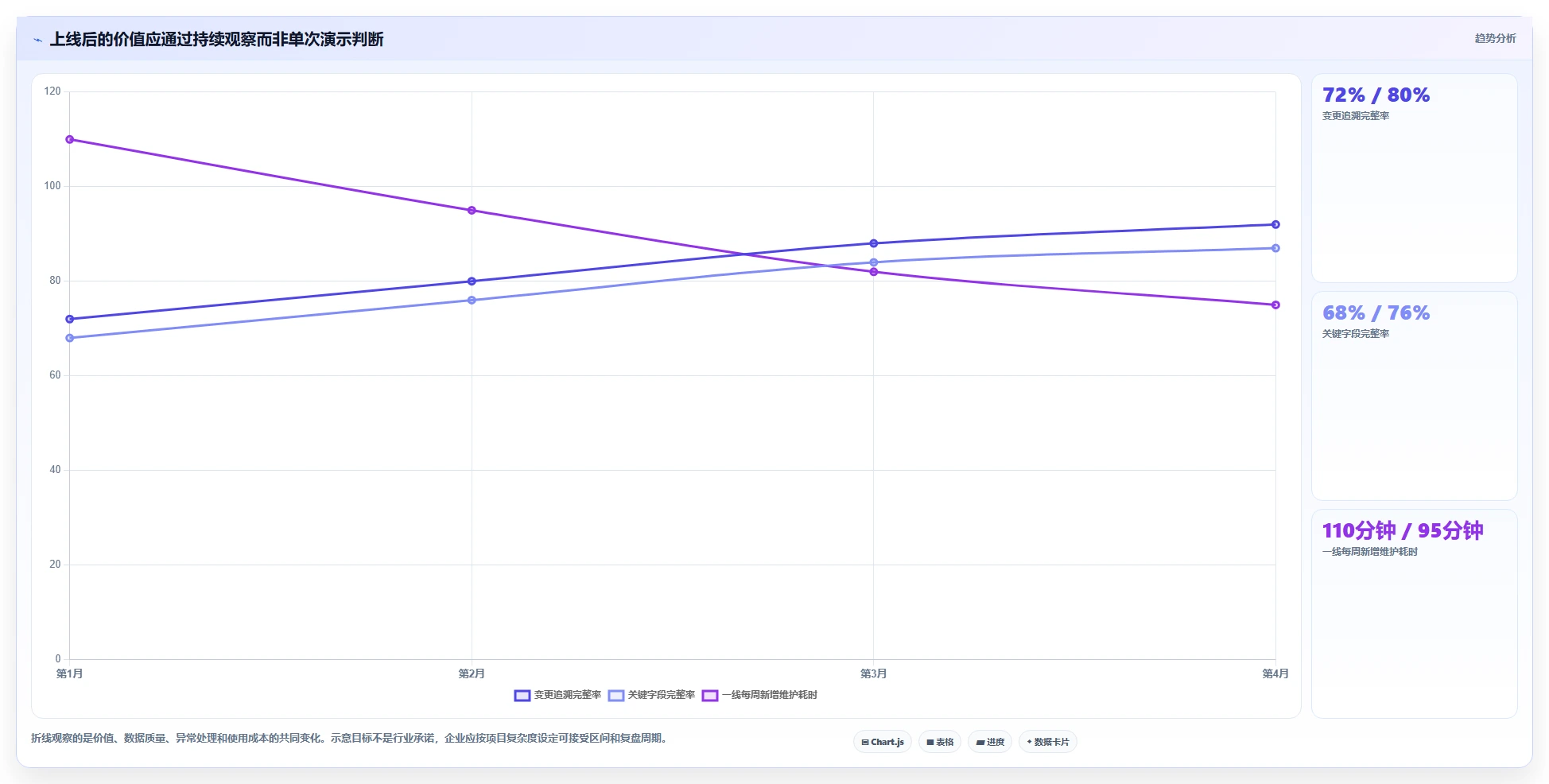Viewport: 1549px width, 784px height.
Task: Select the purple 一线每周新增维护耗时 point at 第1月
Action: tap(70, 140)
